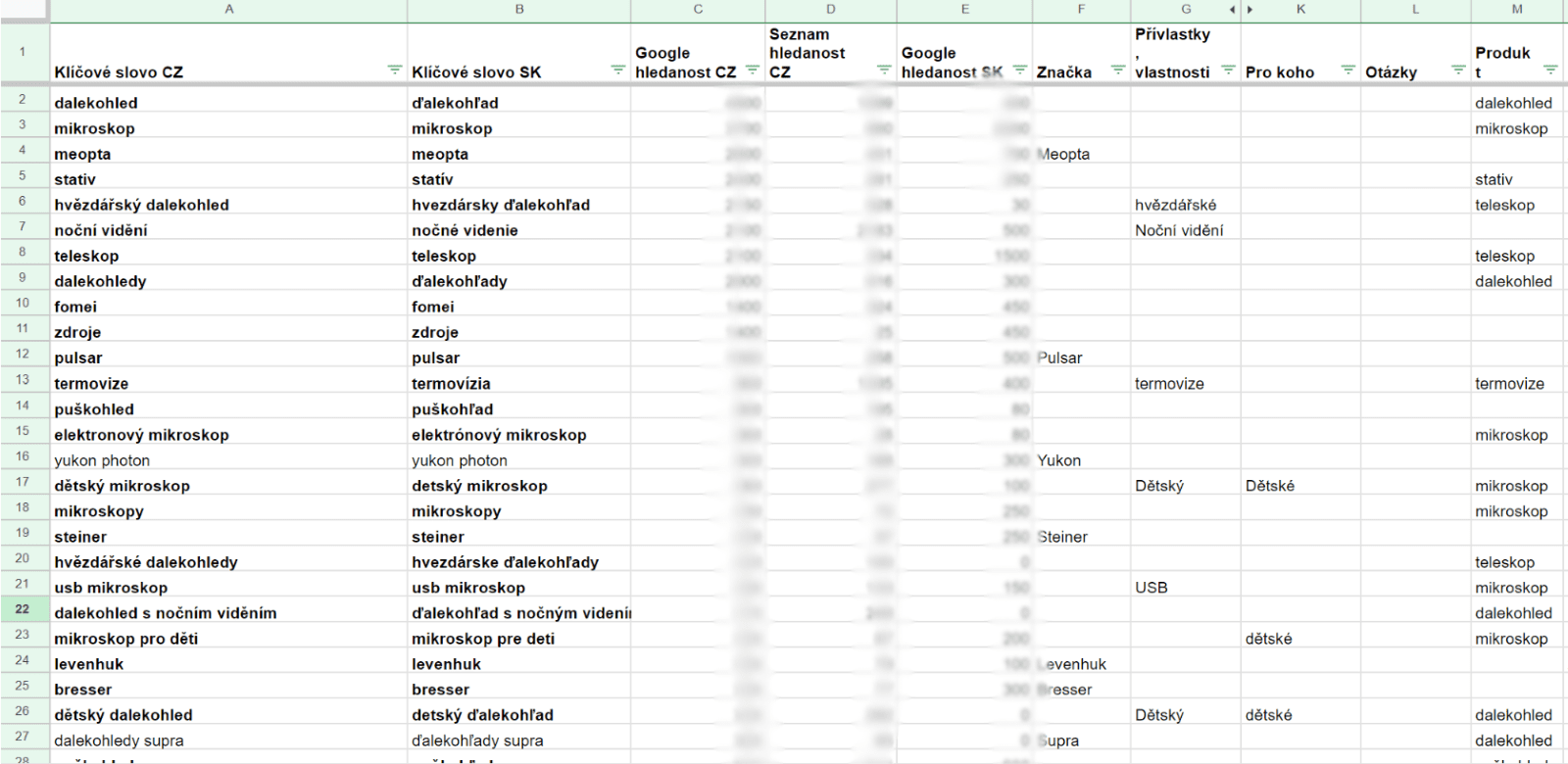This screenshot has height=764, width=1568.
Task: Open the Značka column filter
Action: click(x=1117, y=71)
